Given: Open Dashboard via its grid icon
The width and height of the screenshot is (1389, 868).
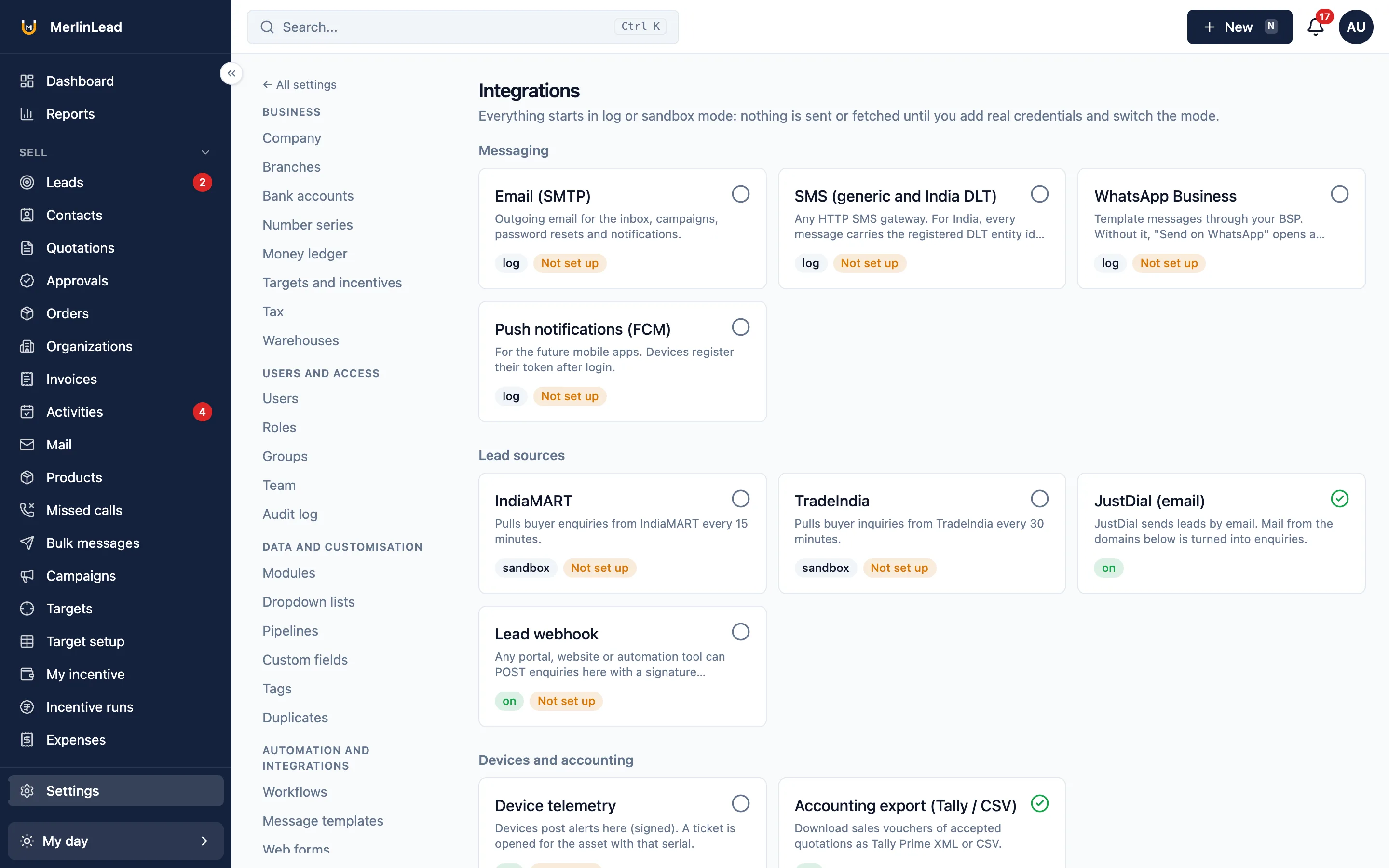Looking at the screenshot, I should (27, 81).
